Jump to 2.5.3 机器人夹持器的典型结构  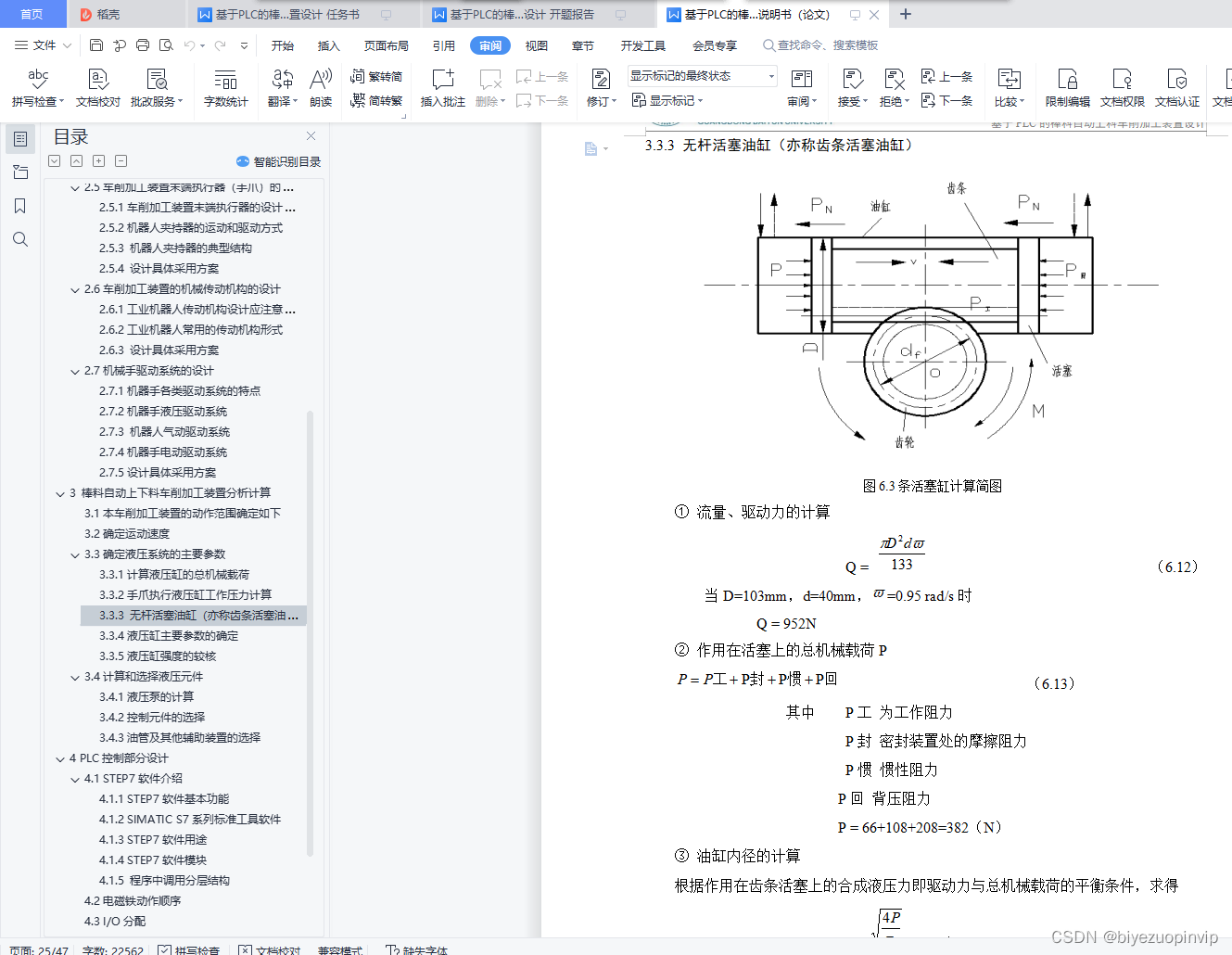coord(175,248)
